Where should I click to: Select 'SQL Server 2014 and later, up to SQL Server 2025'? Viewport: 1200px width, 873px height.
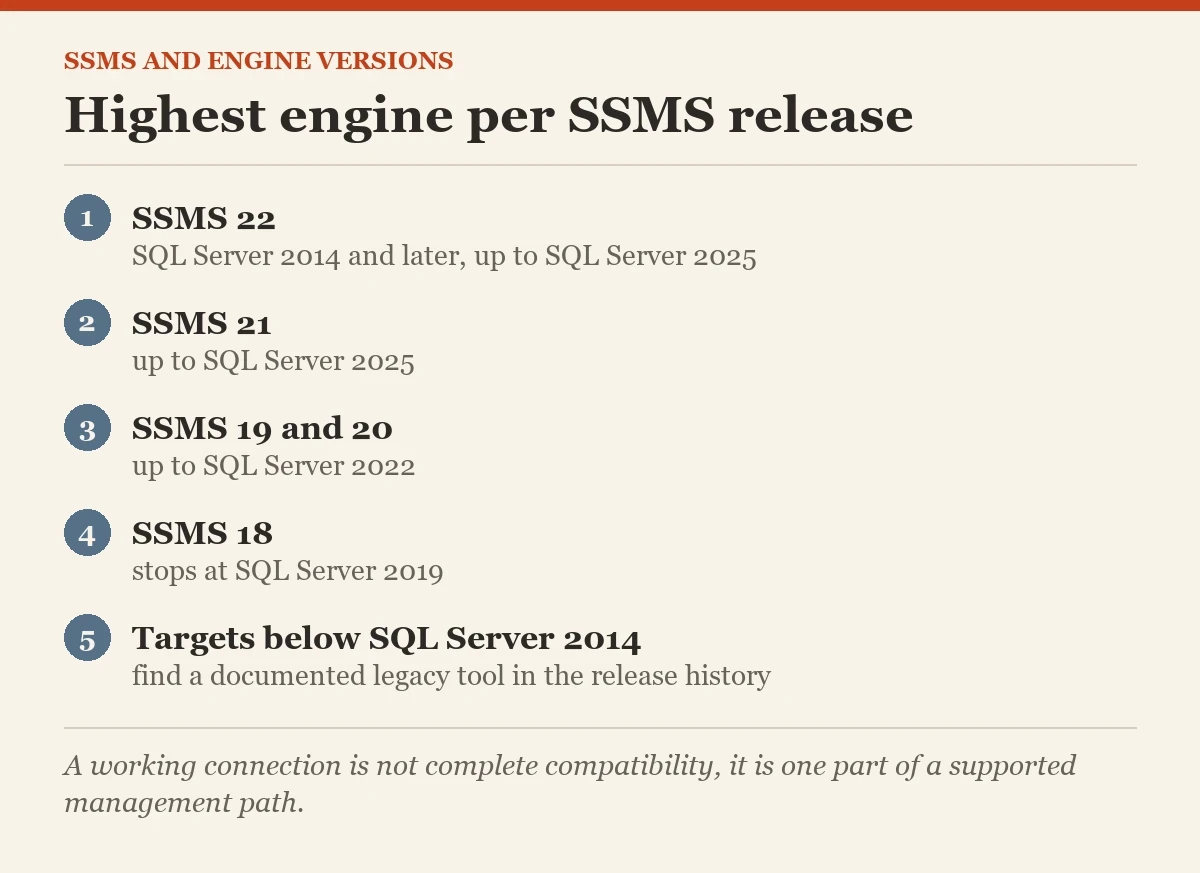[444, 257]
